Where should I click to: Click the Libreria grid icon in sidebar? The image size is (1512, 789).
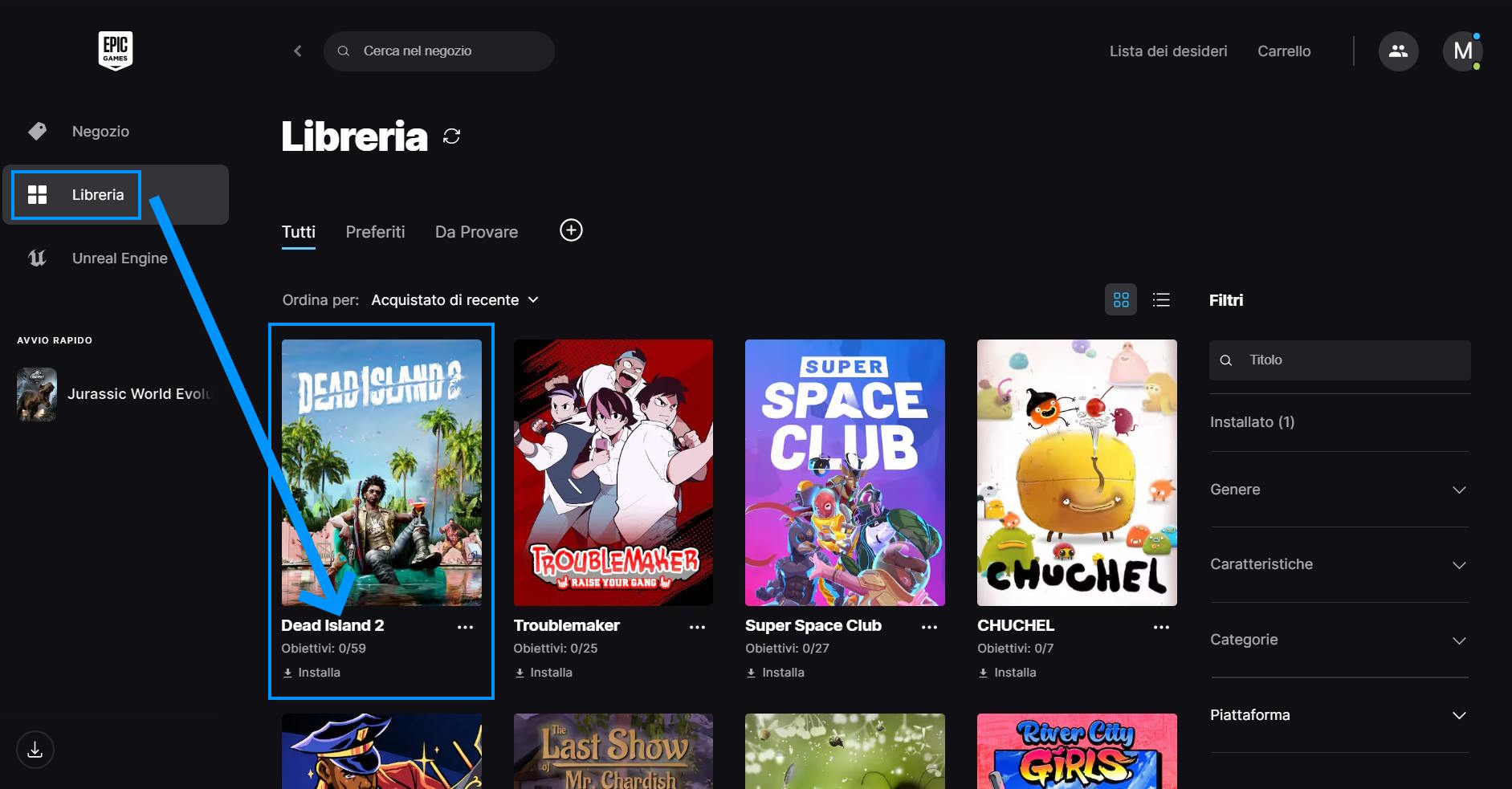pyautogui.click(x=37, y=194)
